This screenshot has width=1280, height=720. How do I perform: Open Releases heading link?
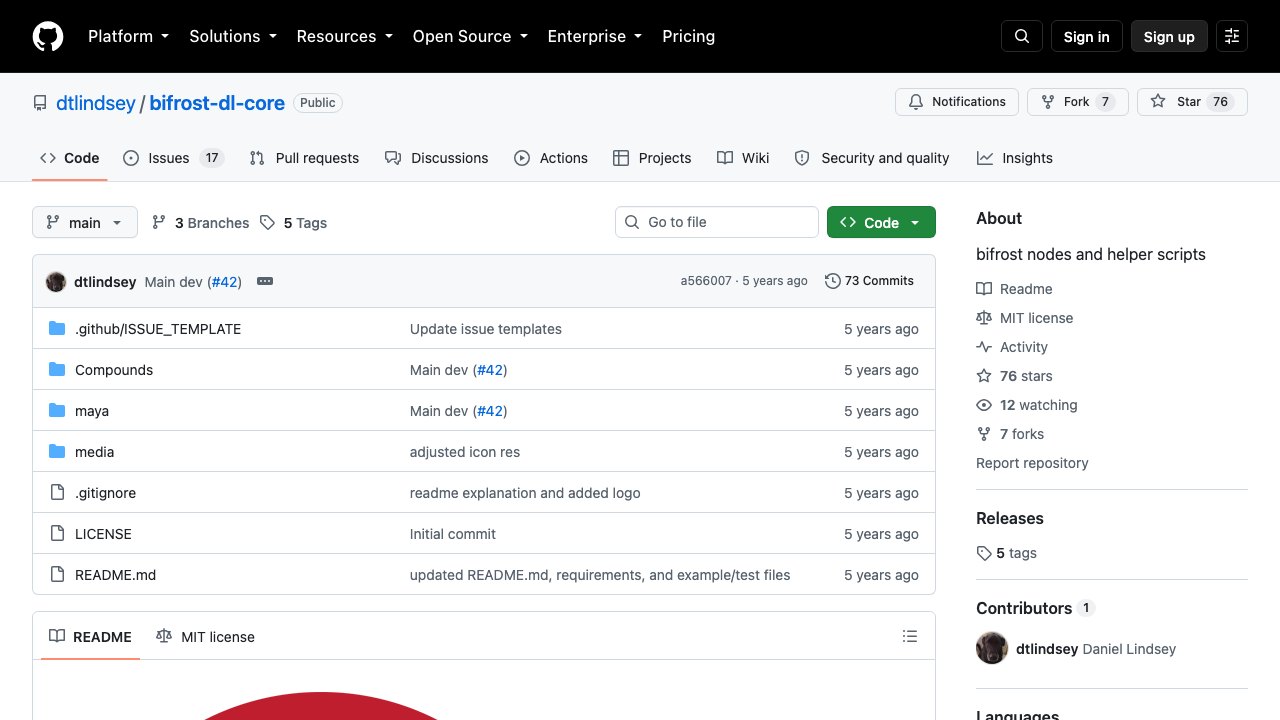(x=1010, y=518)
